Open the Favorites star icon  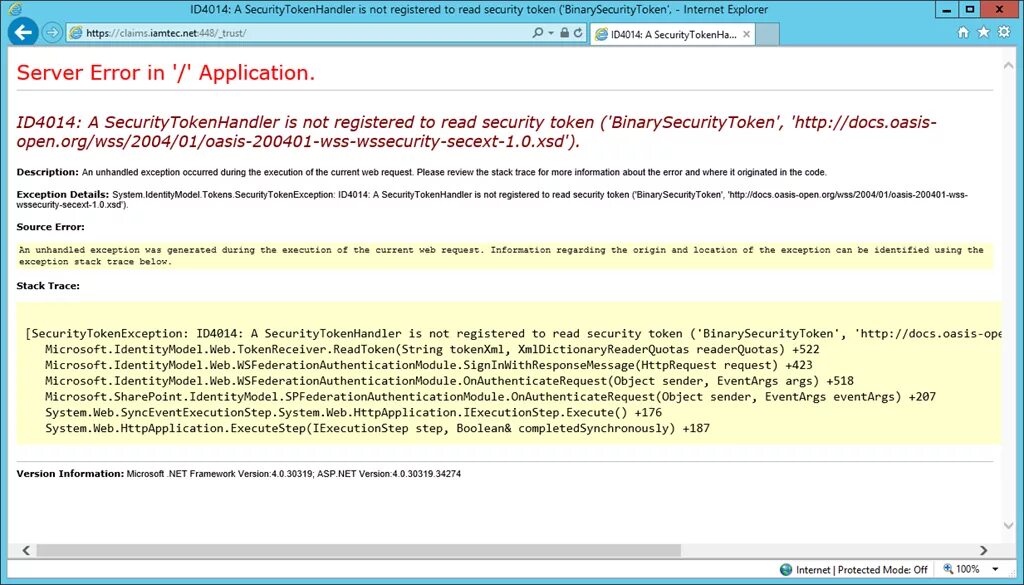point(983,33)
